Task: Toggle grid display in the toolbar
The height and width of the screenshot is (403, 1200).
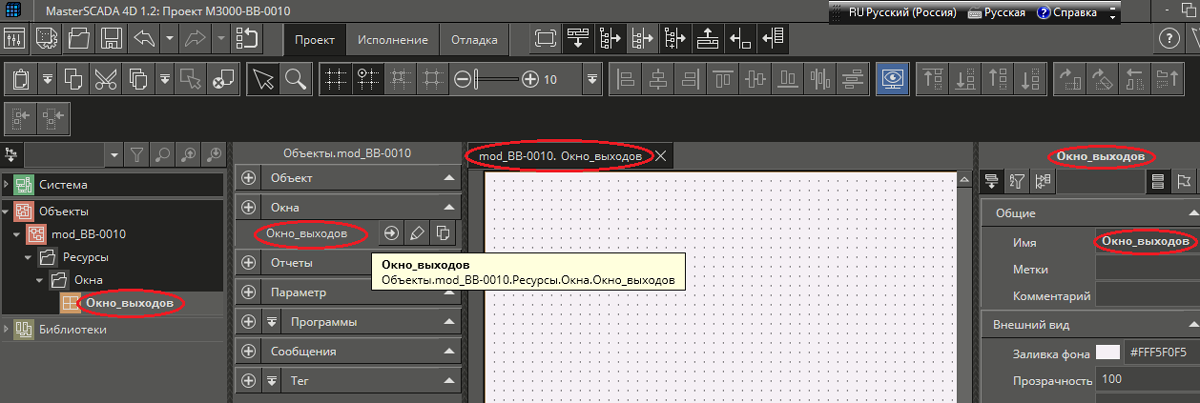Action: point(335,79)
